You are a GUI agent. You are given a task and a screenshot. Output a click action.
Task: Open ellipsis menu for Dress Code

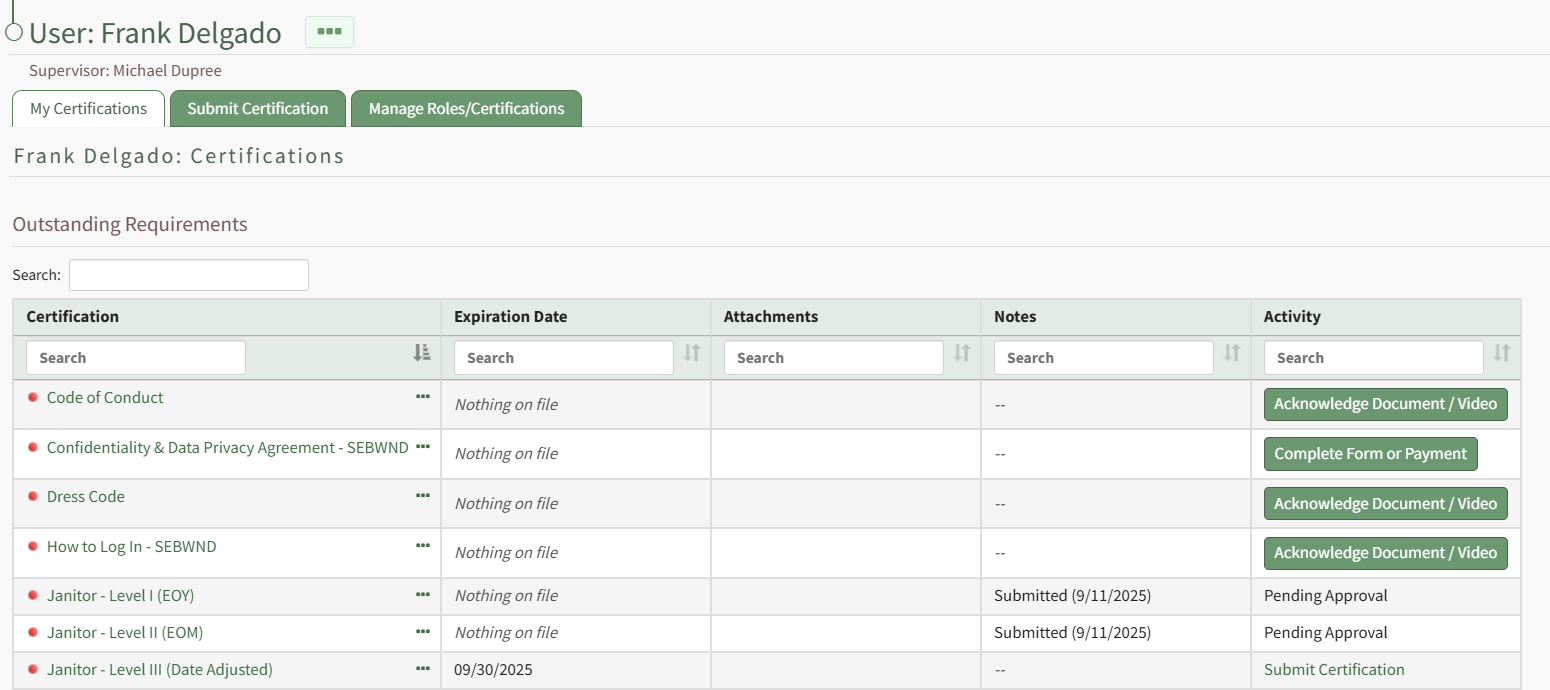click(x=423, y=496)
